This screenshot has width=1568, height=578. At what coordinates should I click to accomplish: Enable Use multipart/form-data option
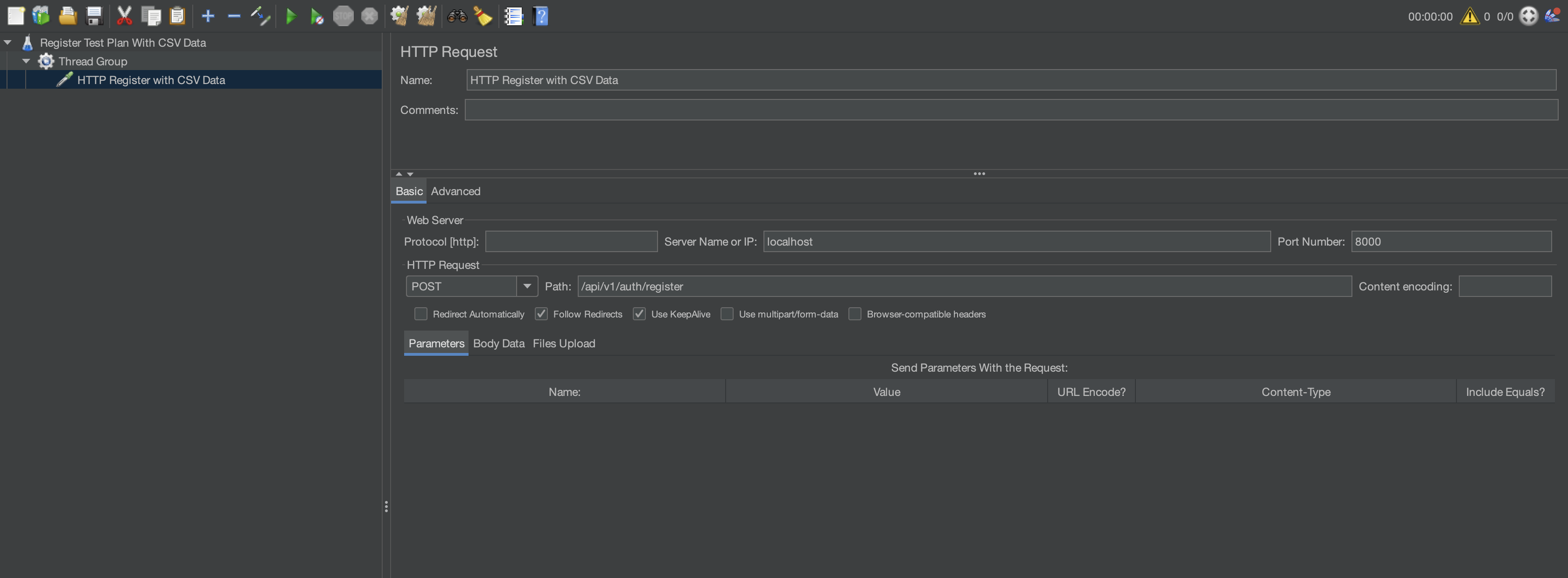point(727,314)
